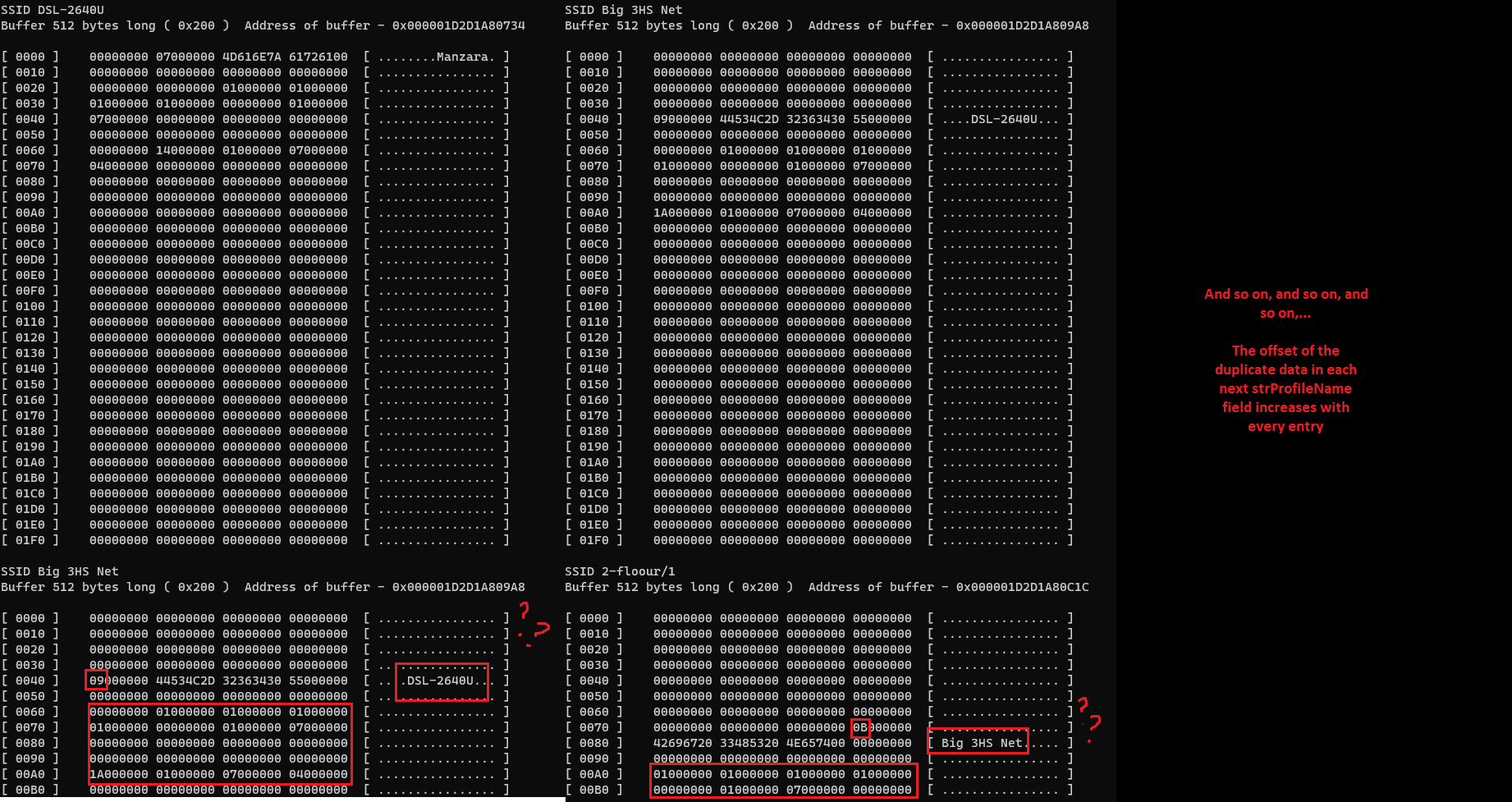This screenshot has width=1512, height=802.
Task: Click offset label 0000 in DSL-2640U dump
Action: pos(30,57)
